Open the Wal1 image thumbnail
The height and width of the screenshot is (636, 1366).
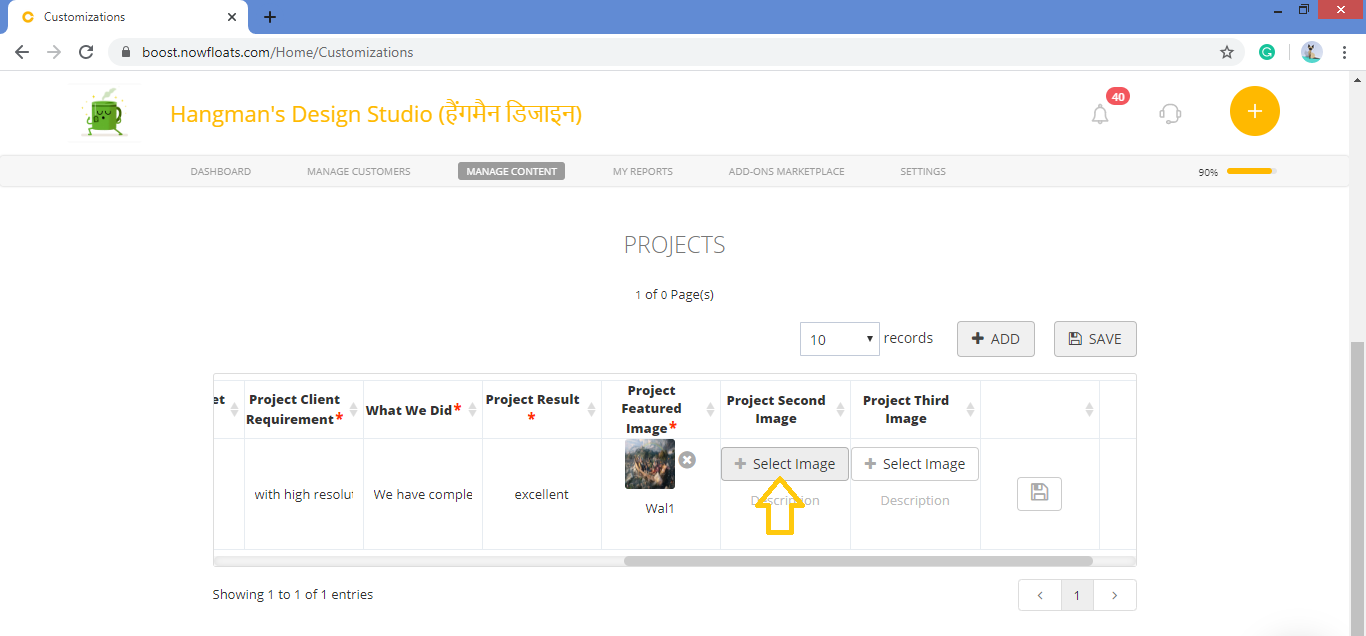coord(649,464)
